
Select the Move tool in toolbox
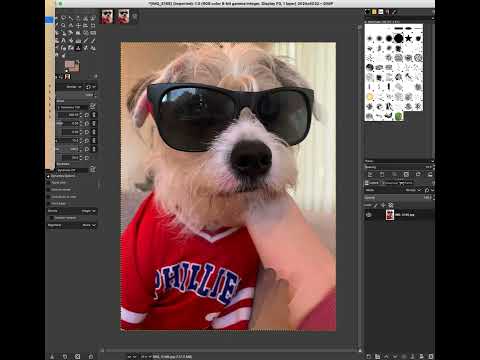(x=78, y=26)
